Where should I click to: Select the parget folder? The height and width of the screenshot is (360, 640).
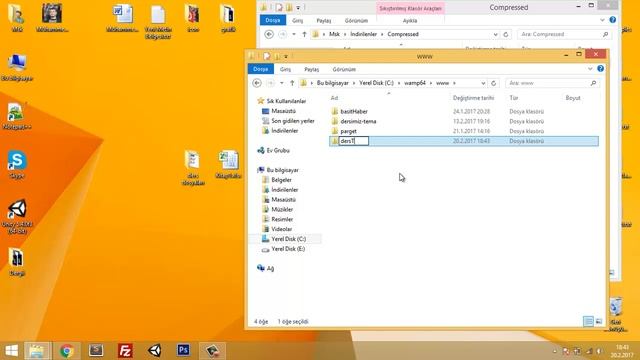coord(349,131)
